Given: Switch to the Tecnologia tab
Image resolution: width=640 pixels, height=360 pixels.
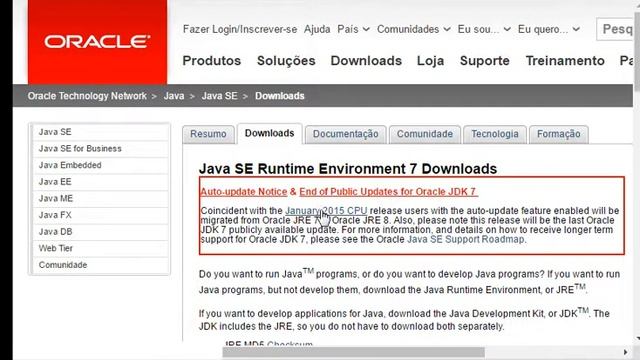Looking at the screenshot, I should point(495,134).
